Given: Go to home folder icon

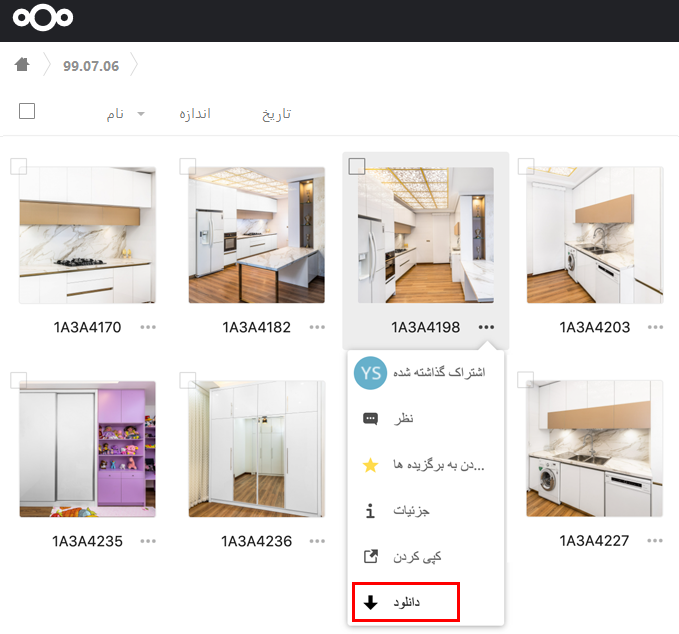Looking at the screenshot, I should pos(22,65).
